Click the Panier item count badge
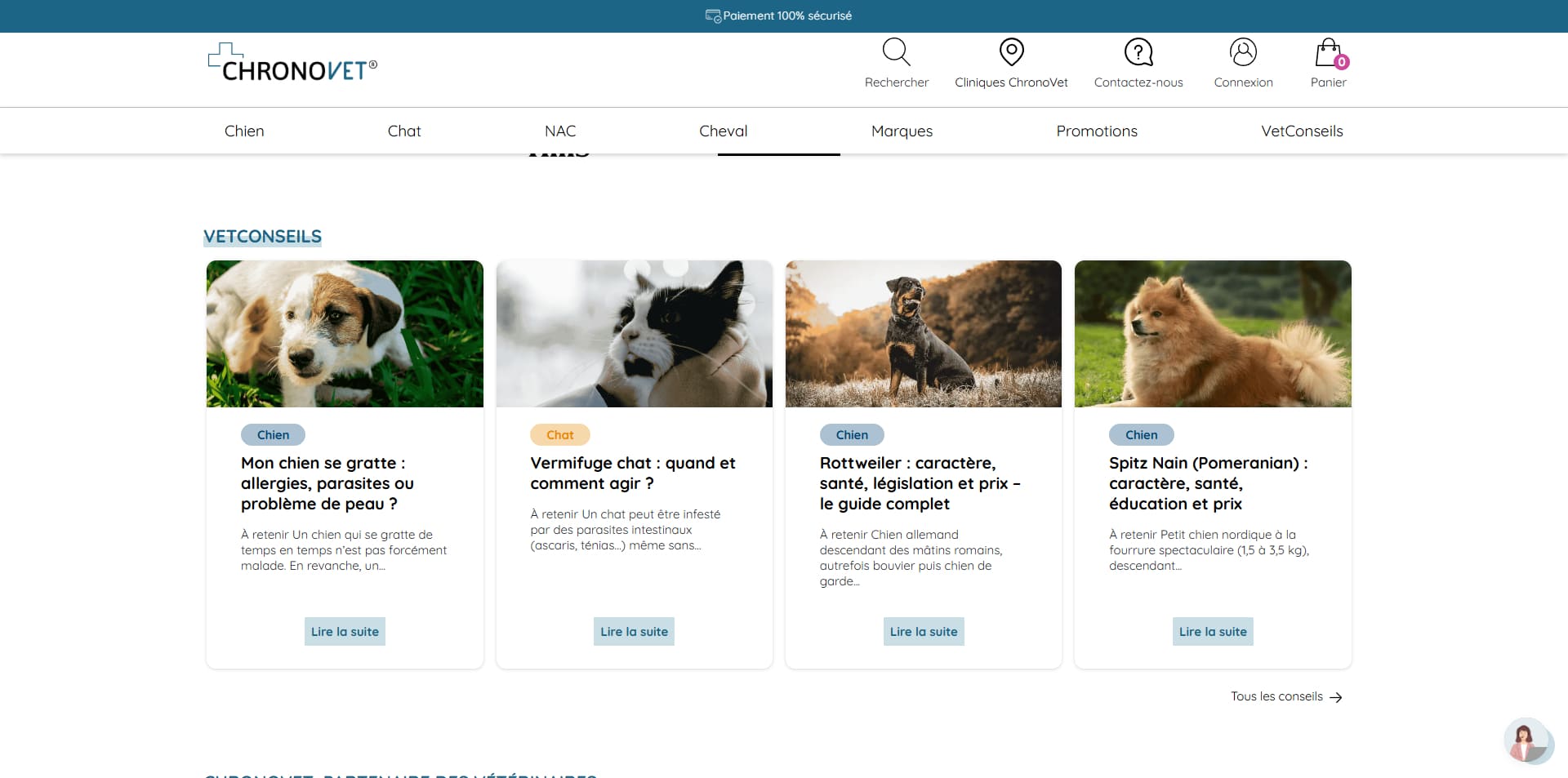 [1341, 62]
